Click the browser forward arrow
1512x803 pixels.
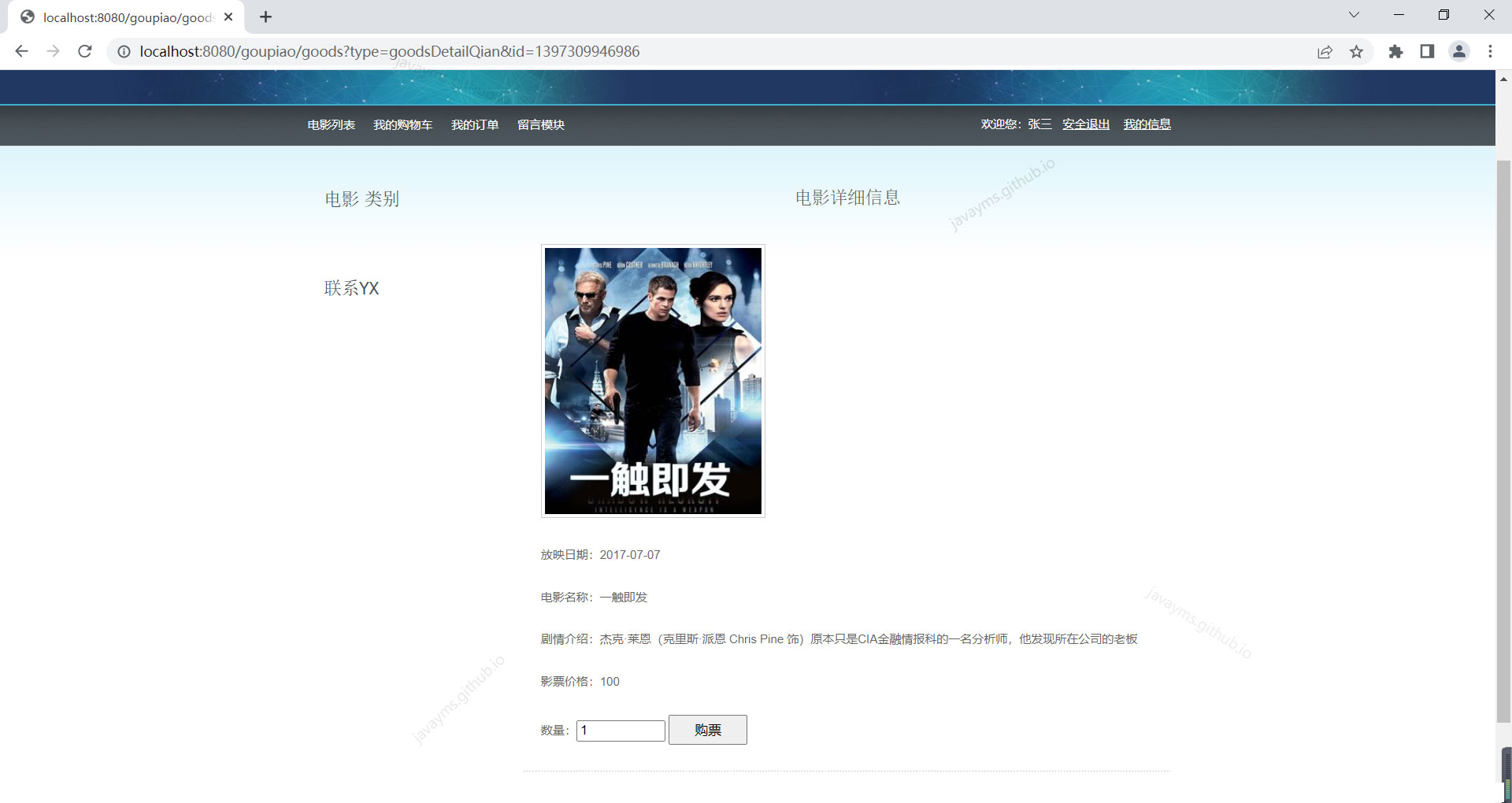(x=53, y=51)
